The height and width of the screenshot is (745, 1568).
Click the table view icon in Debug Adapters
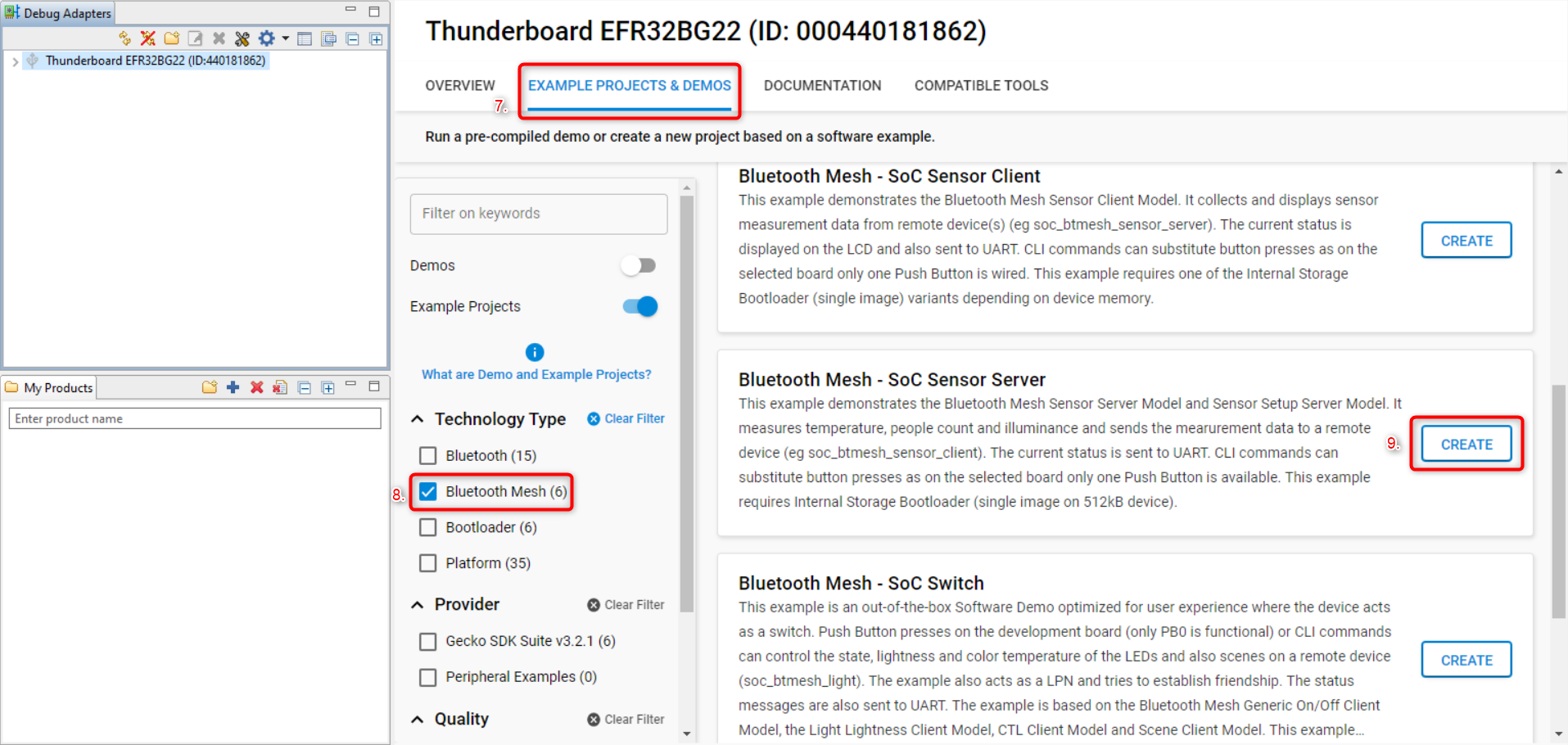pyautogui.click(x=305, y=38)
